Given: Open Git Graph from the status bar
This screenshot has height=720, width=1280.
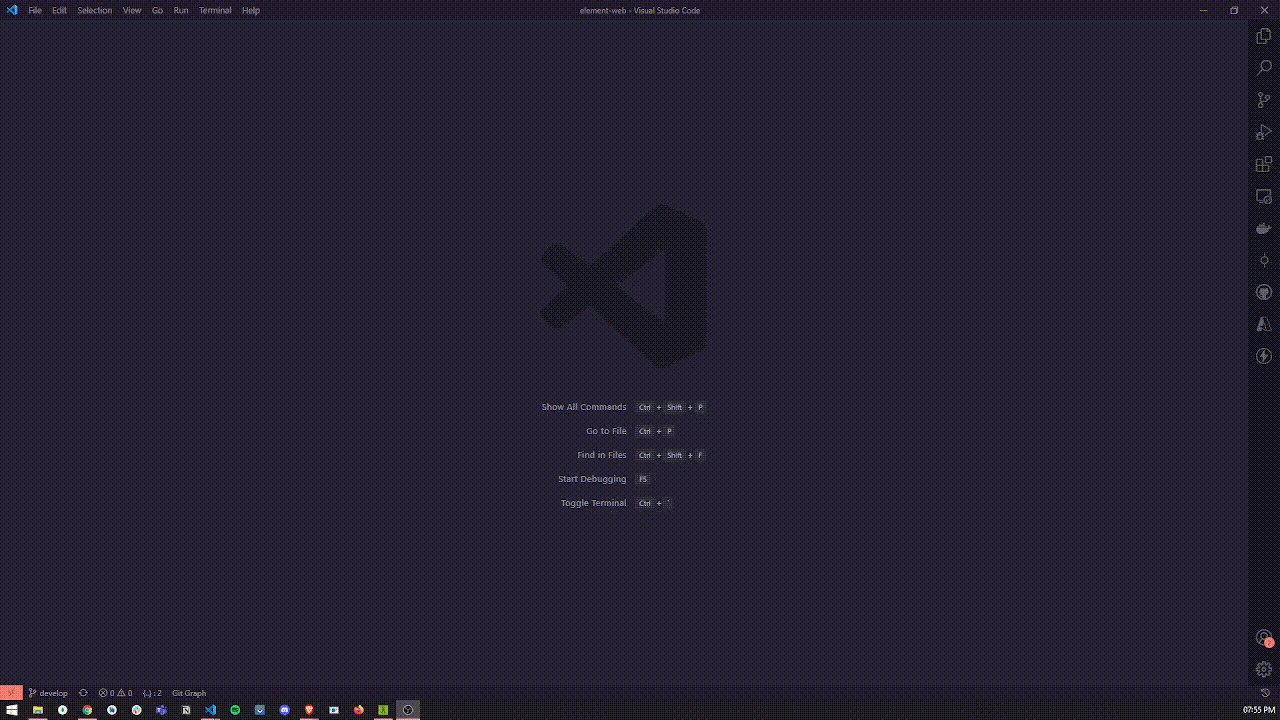Looking at the screenshot, I should [189, 693].
